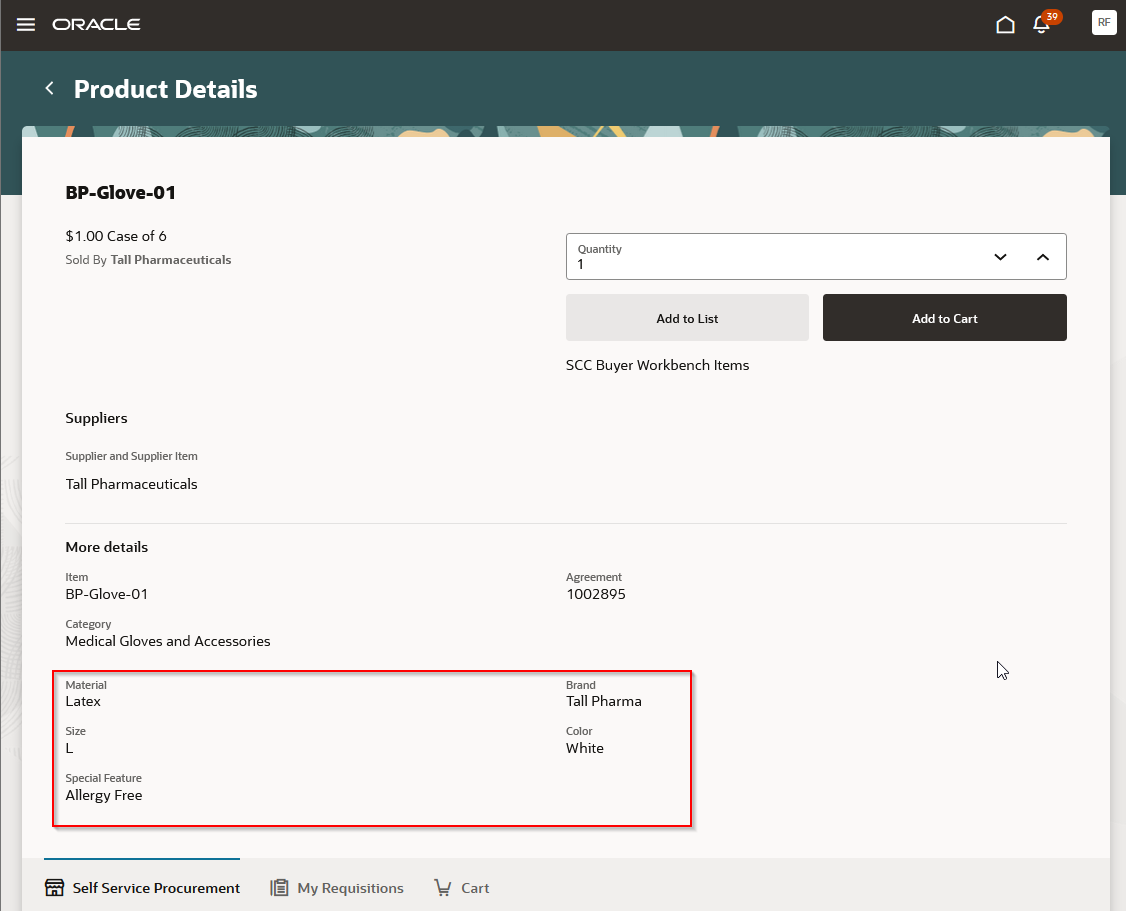
Task: Click Tall Pharmaceuticals under Suppliers
Action: (131, 485)
